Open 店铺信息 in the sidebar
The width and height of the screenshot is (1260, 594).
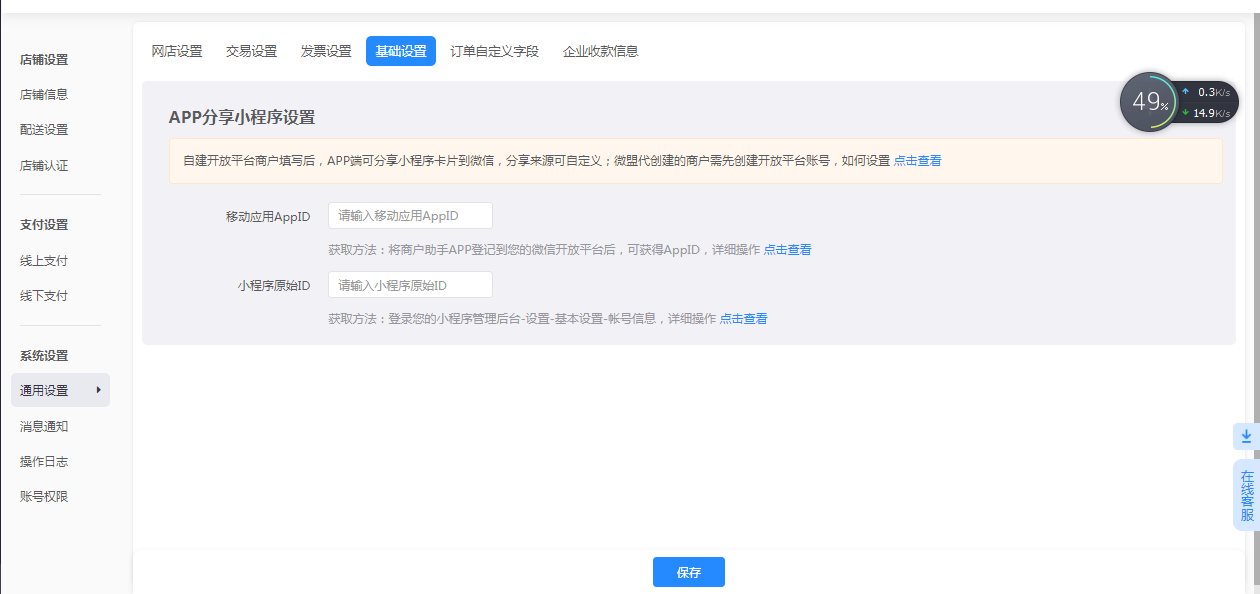[44, 95]
